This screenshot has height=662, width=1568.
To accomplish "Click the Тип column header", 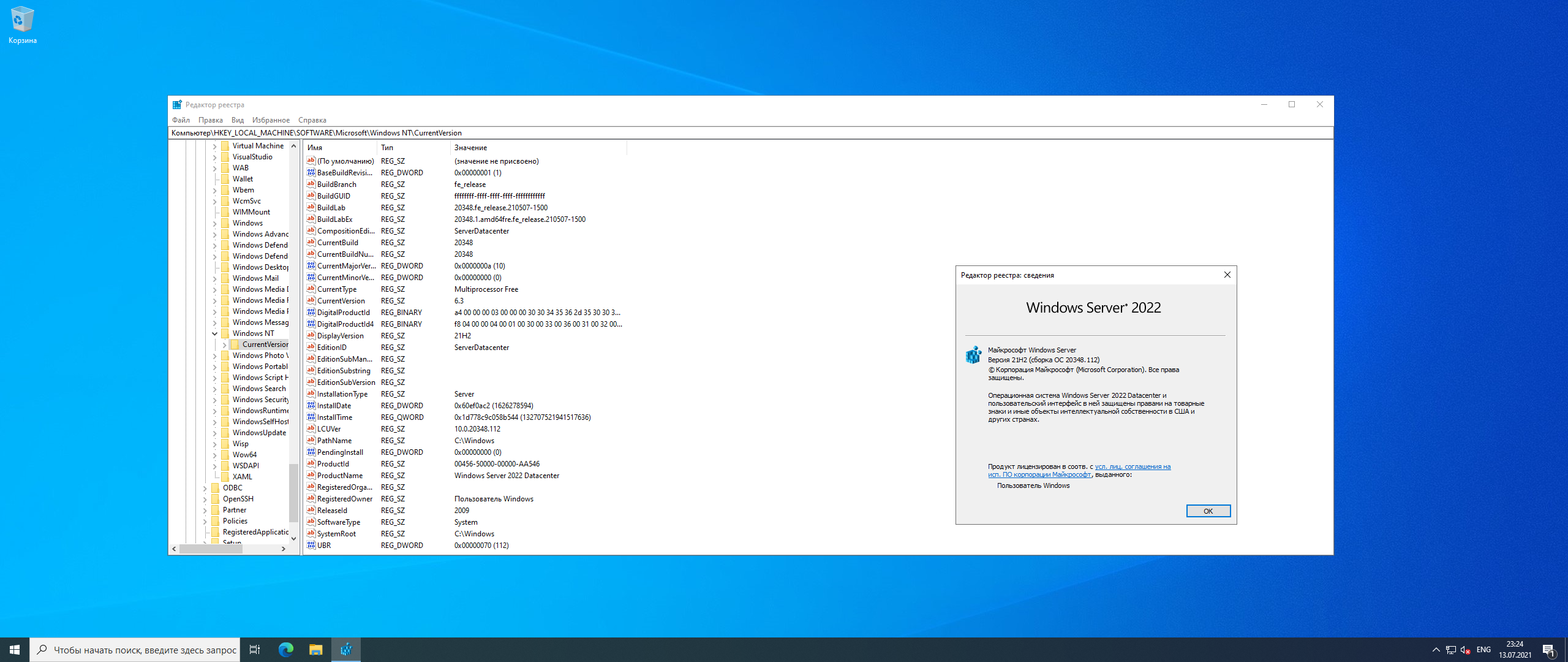I will coord(413,148).
